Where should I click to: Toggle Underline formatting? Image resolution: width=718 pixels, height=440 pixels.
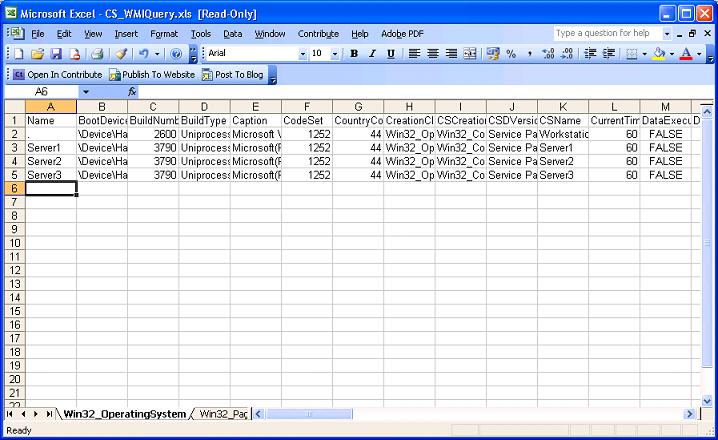click(390, 54)
